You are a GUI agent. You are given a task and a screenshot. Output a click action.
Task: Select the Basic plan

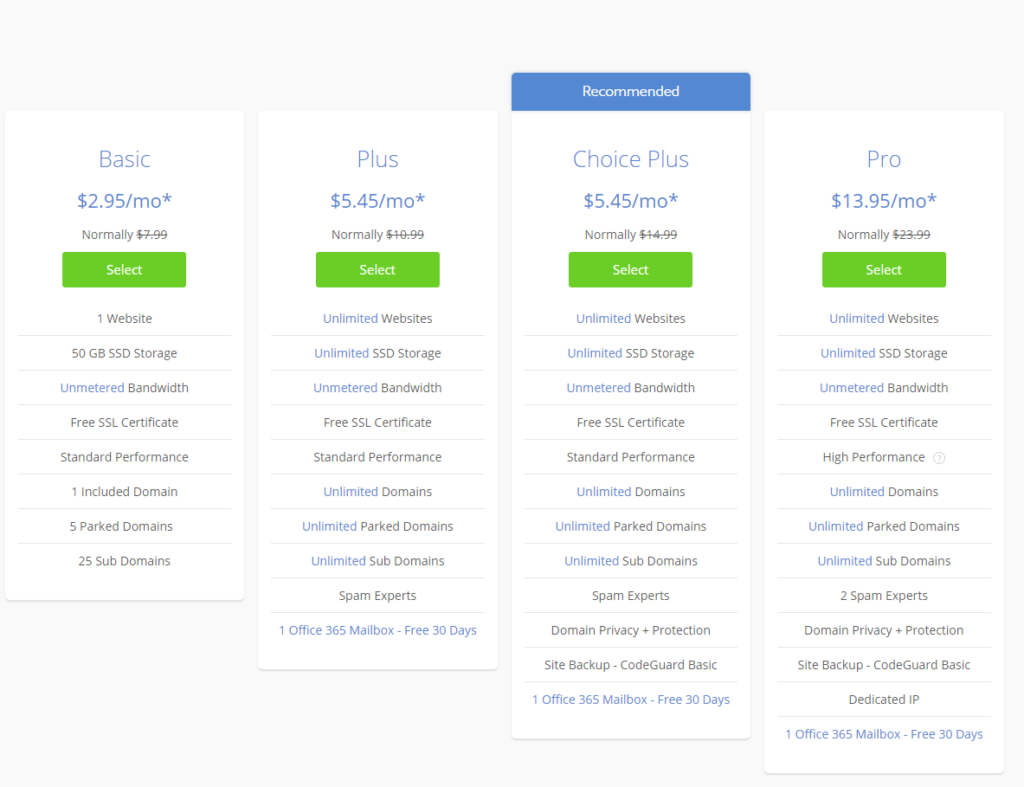[x=124, y=270]
